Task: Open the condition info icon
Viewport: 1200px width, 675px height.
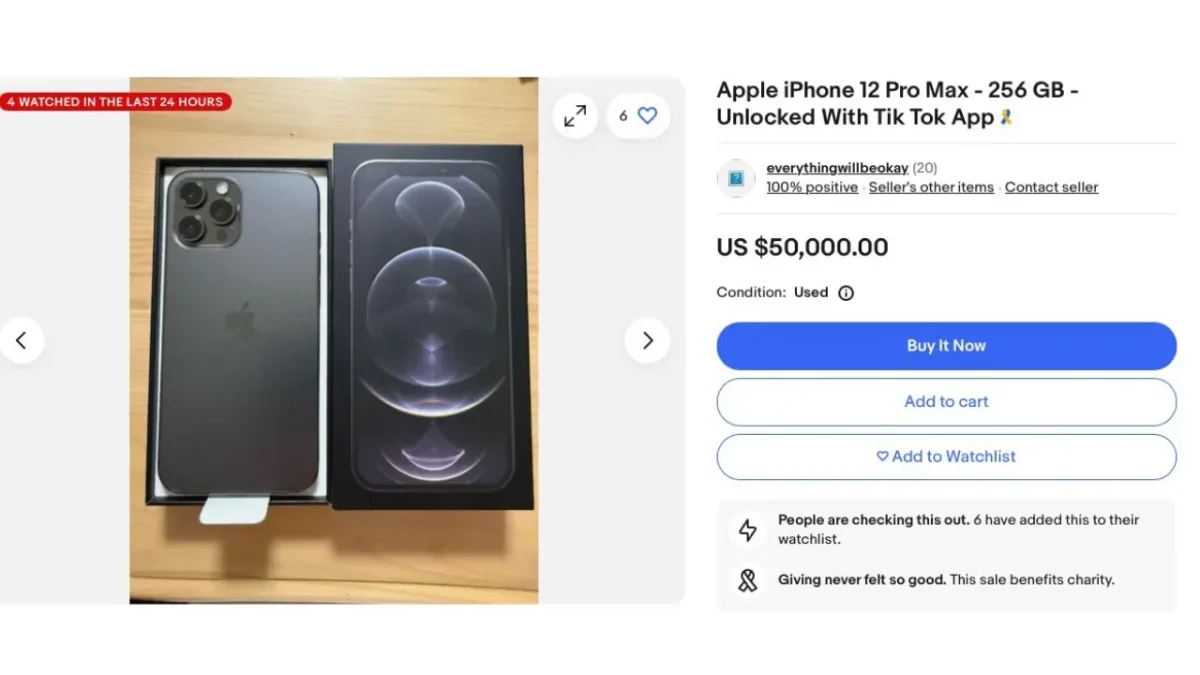Action: tap(846, 293)
